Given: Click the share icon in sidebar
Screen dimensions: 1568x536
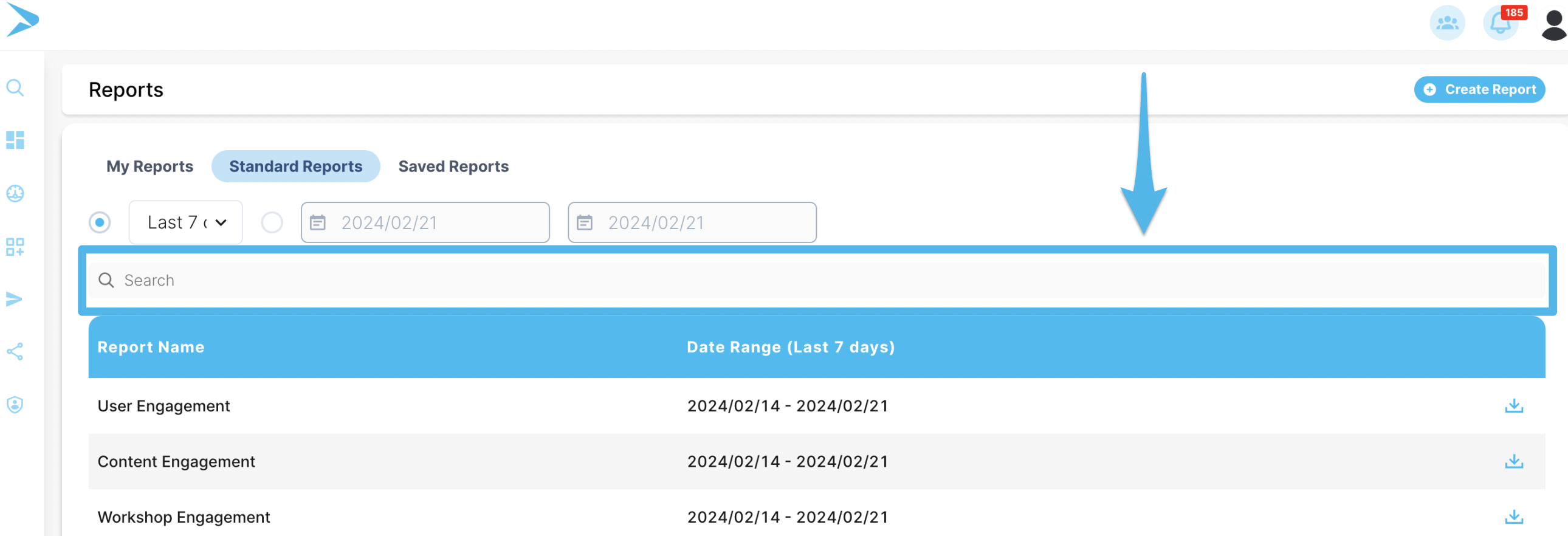Looking at the screenshot, I should (15, 352).
